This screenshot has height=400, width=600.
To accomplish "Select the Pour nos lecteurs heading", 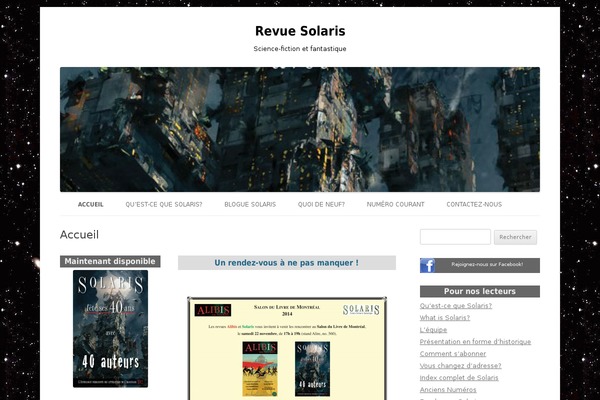I will point(480,291).
